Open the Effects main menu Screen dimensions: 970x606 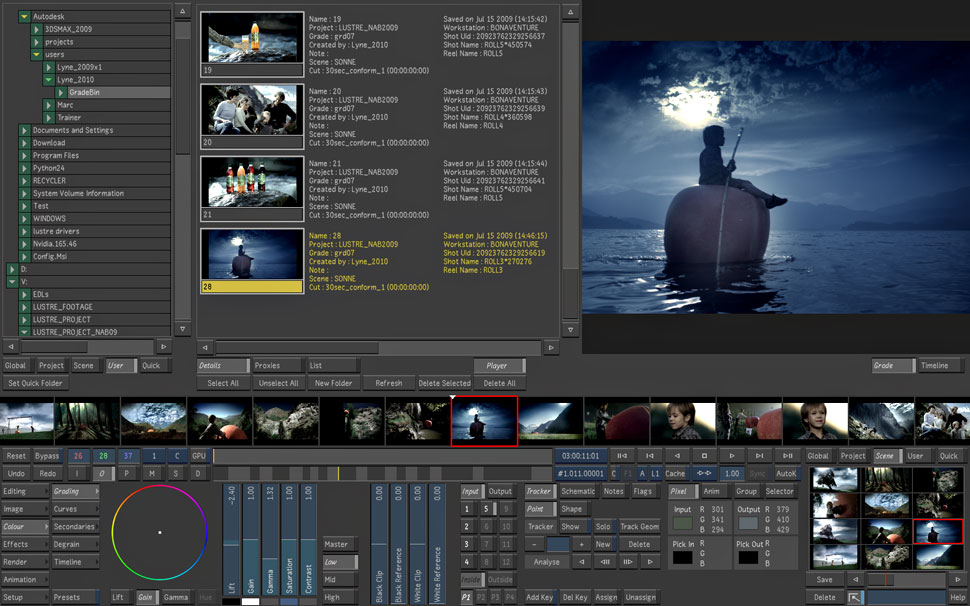25,544
